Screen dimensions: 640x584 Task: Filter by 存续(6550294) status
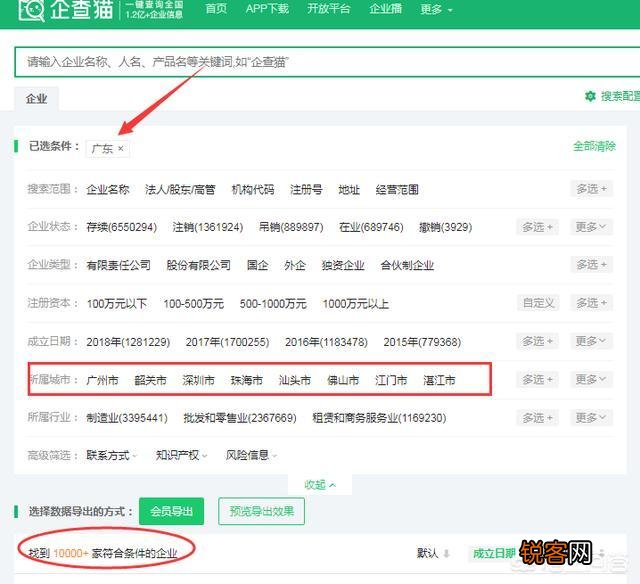(x=121, y=227)
